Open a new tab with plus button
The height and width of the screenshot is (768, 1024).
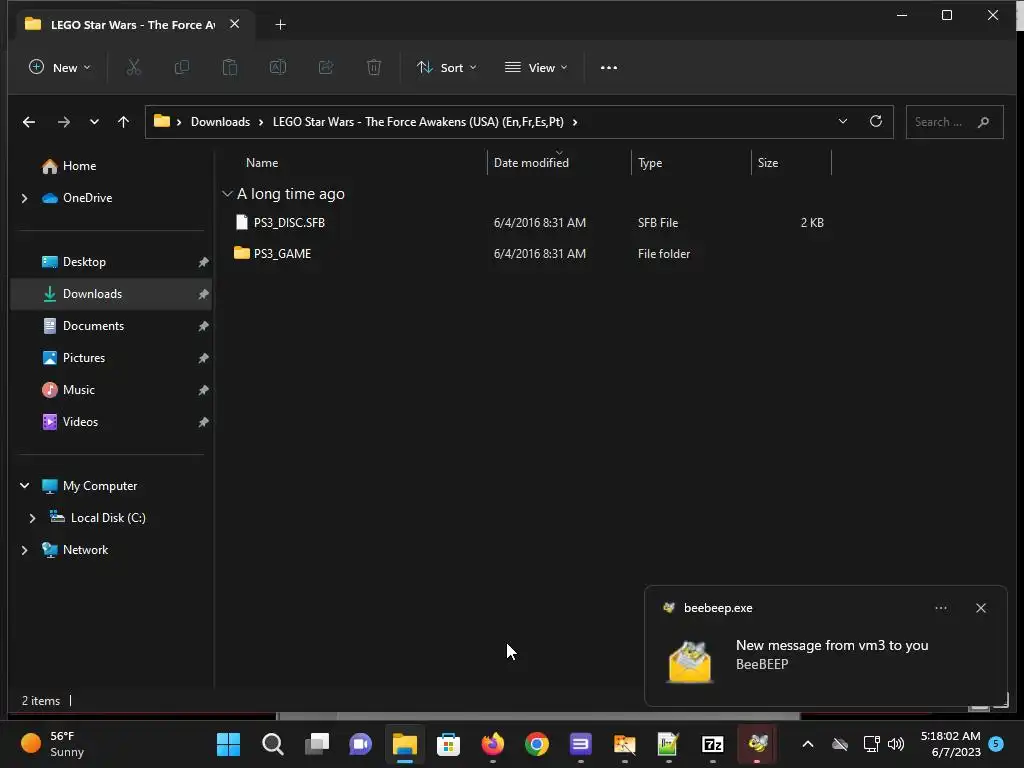click(280, 25)
